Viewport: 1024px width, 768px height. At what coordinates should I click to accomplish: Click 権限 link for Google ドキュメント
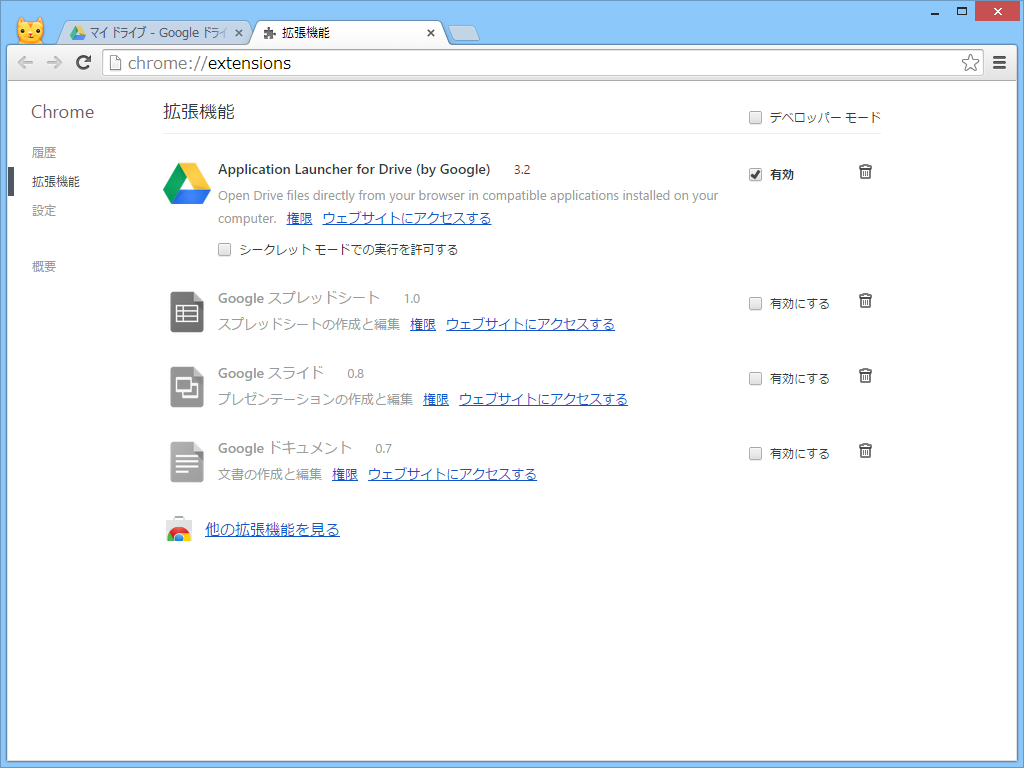click(344, 474)
